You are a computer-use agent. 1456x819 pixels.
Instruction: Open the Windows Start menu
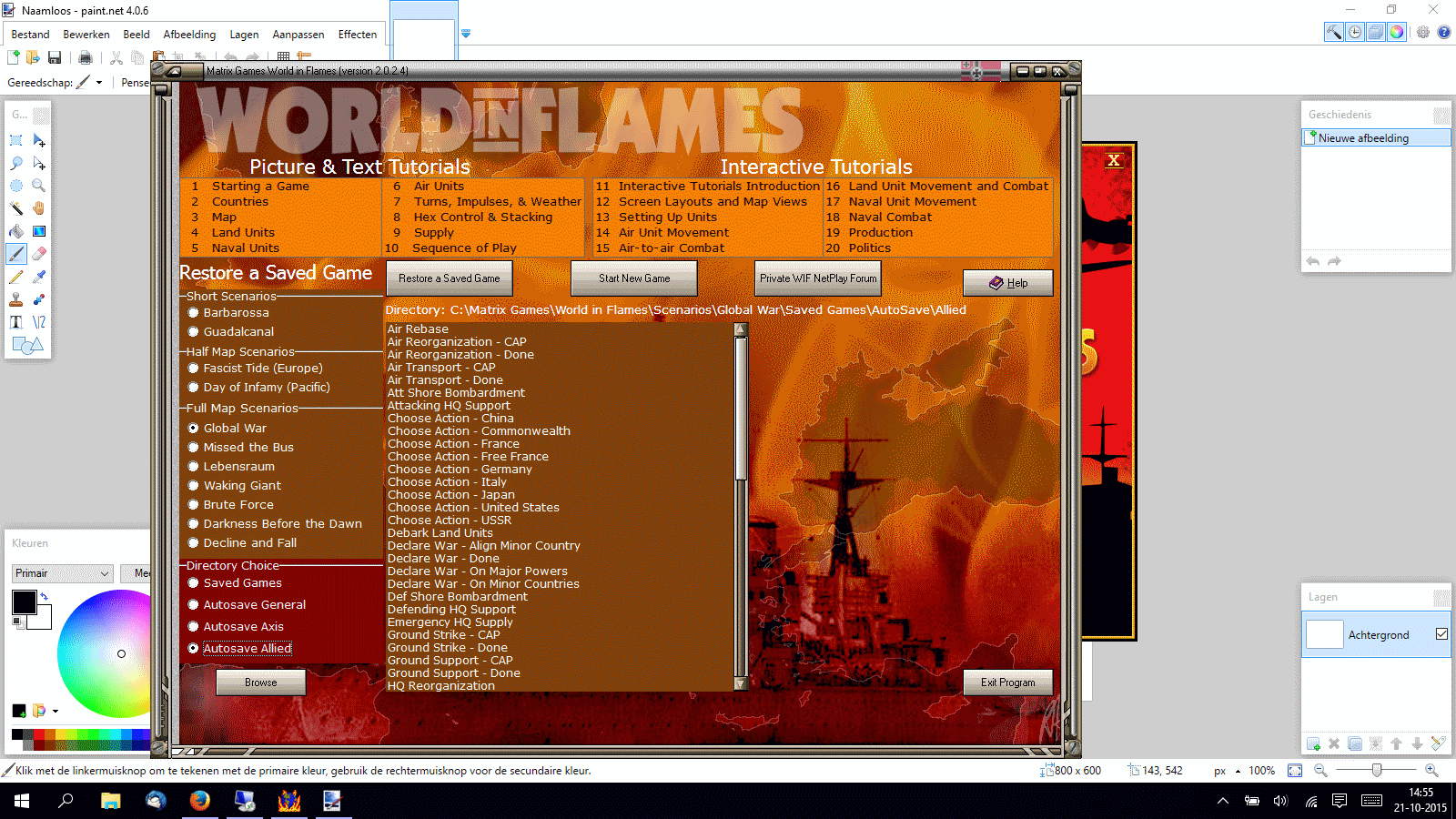pyautogui.click(x=22, y=801)
